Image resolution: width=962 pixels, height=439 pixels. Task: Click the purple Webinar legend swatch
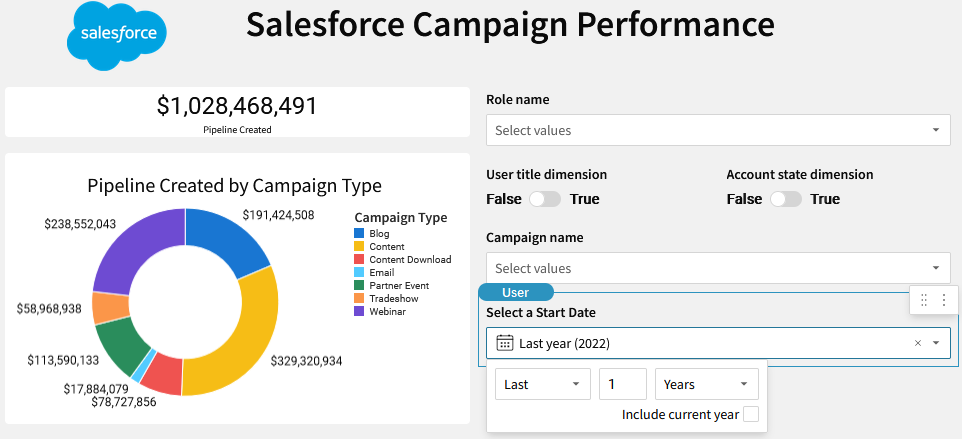[360, 311]
